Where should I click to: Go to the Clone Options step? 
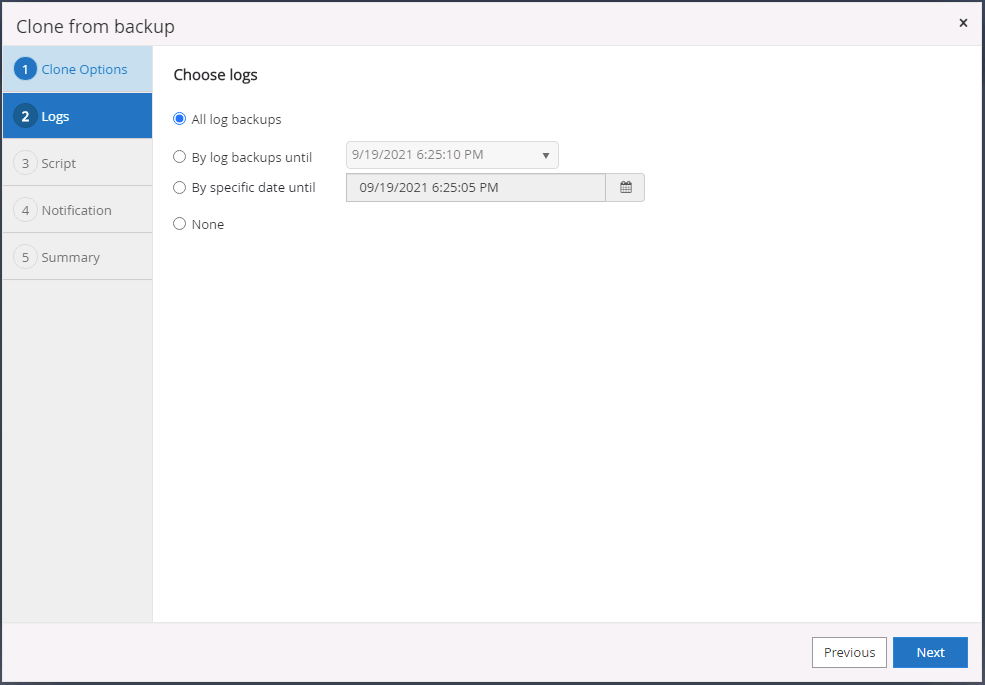(x=84, y=70)
